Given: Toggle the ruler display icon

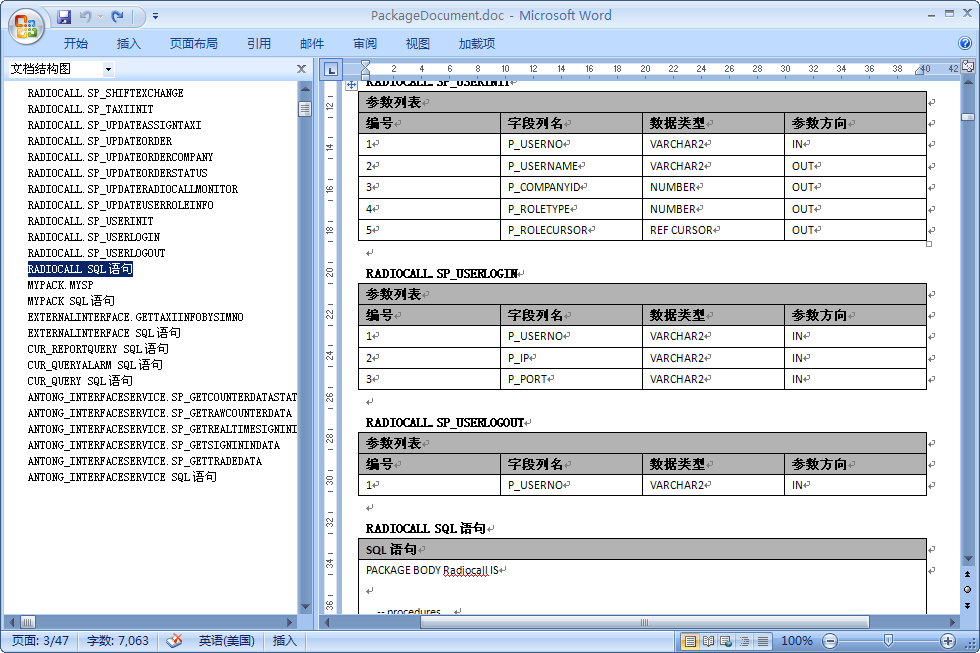Looking at the screenshot, I should click(x=968, y=66).
